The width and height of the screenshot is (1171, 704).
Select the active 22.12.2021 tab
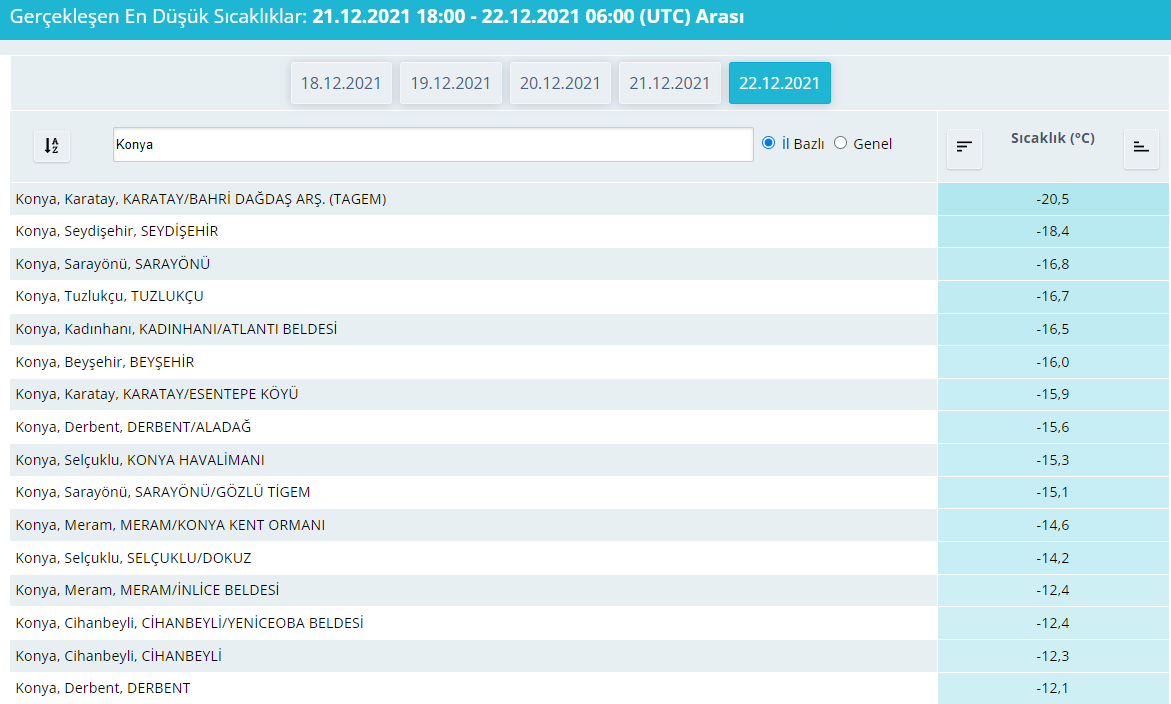coord(779,83)
